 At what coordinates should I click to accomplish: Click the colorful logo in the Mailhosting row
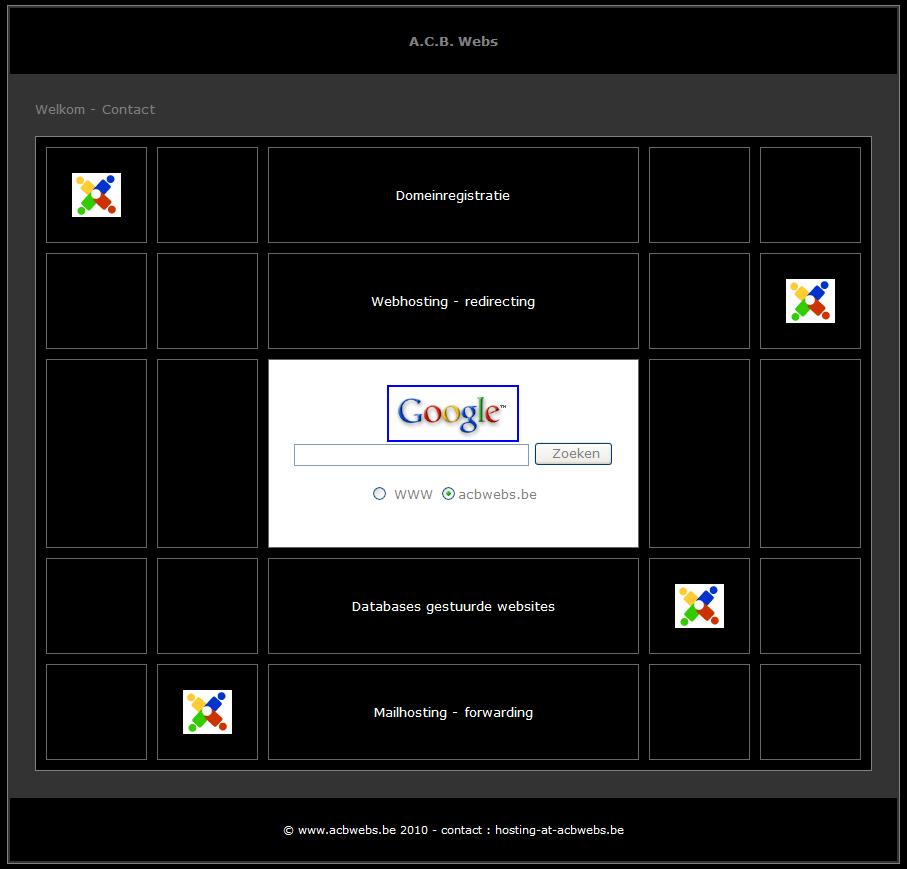(x=207, y=712)
